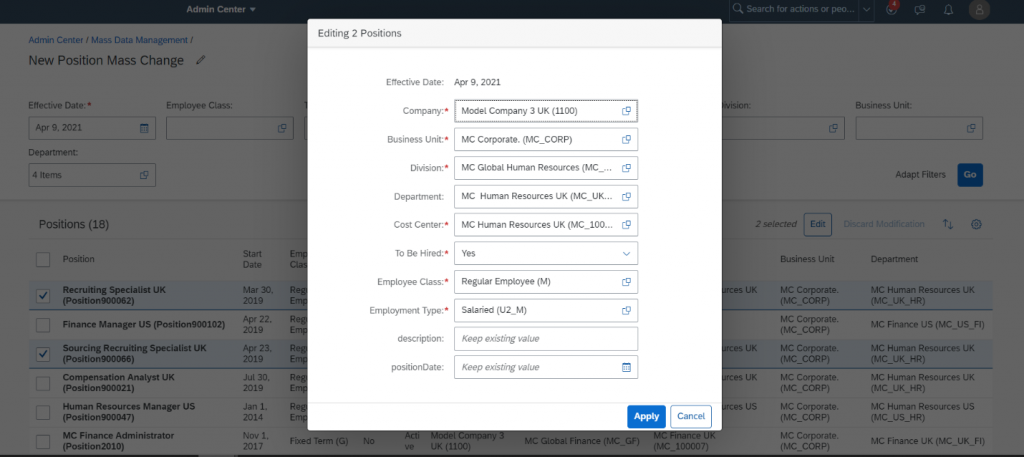Select the MC Finance US (MC_US_FI) cell
The height and width of the screenshot is (457, 1024).
tap(927, 324)
